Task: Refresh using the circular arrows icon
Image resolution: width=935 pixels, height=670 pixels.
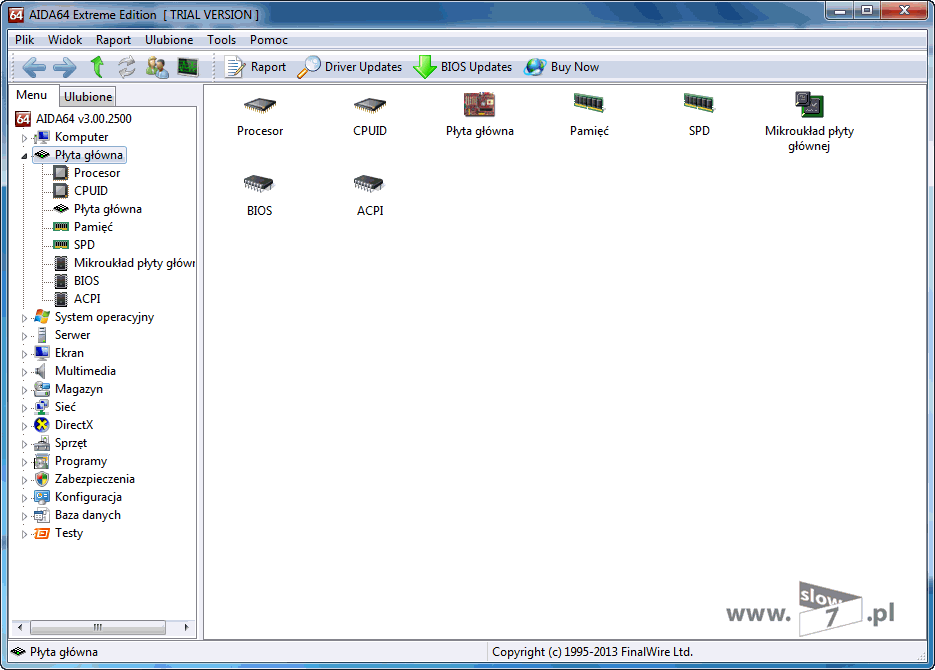Action: coord(126,67)
